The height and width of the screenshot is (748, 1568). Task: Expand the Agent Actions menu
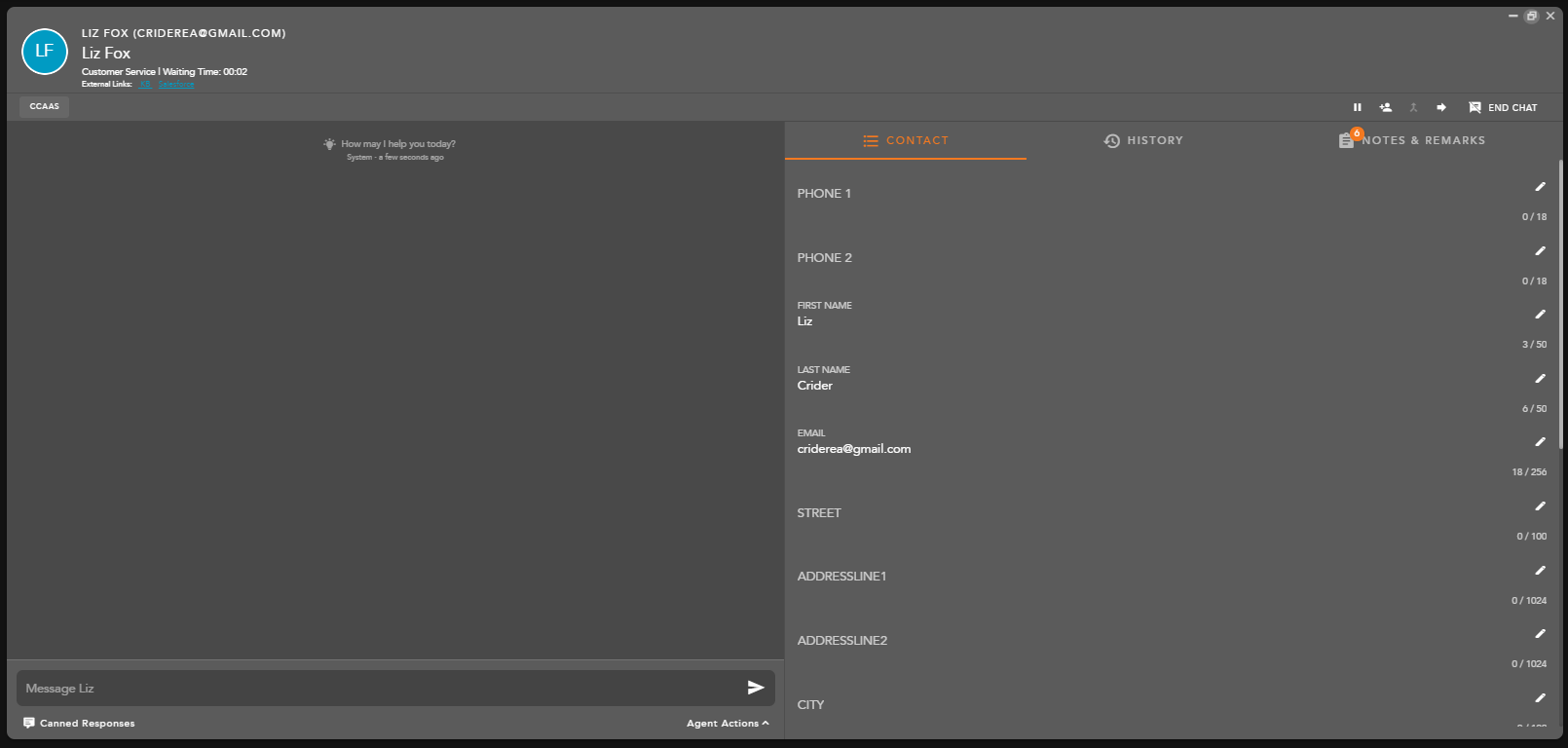click(727, 723)
